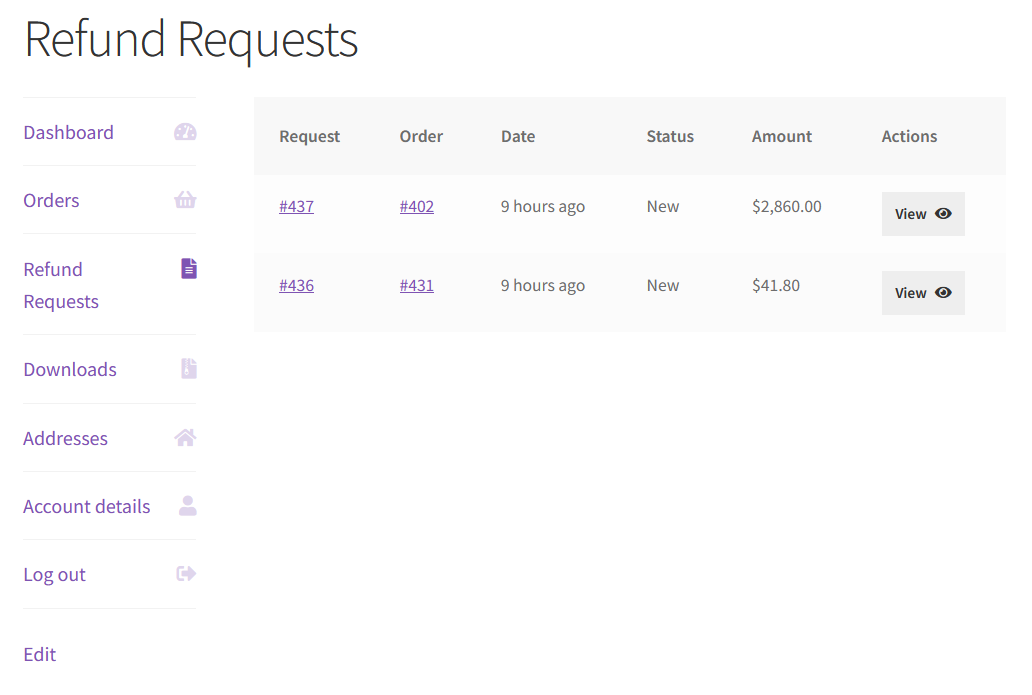View details of refund request #437
This screenshot has height=695, width=1032.
[921, 213]
